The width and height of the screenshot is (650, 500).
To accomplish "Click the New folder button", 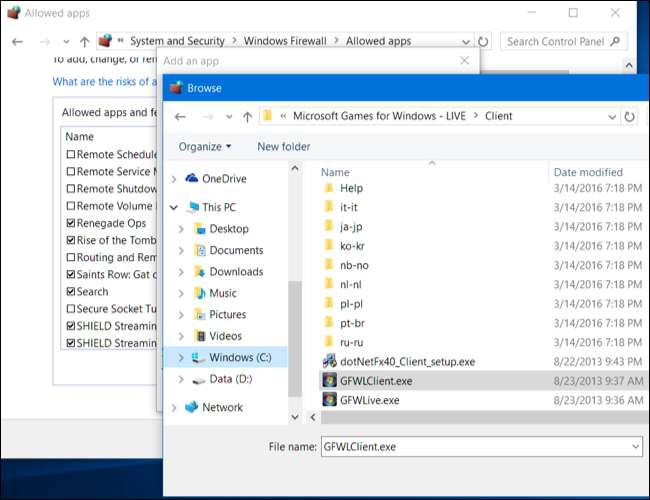I will click(x=283, y=147).
